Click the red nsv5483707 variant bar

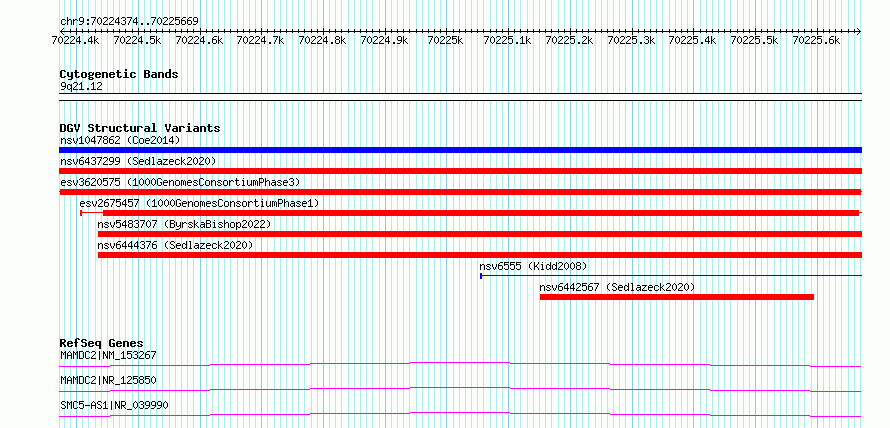[480, 234]
